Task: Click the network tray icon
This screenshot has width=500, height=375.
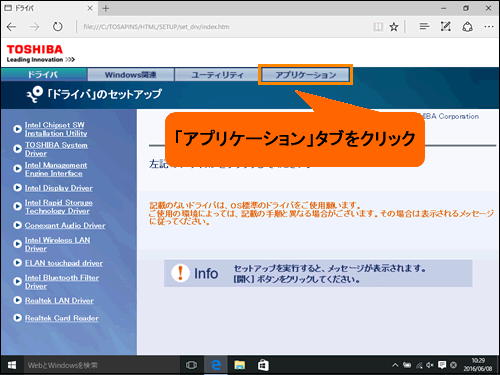Action: pyautogui.click(x=419, y=366)
